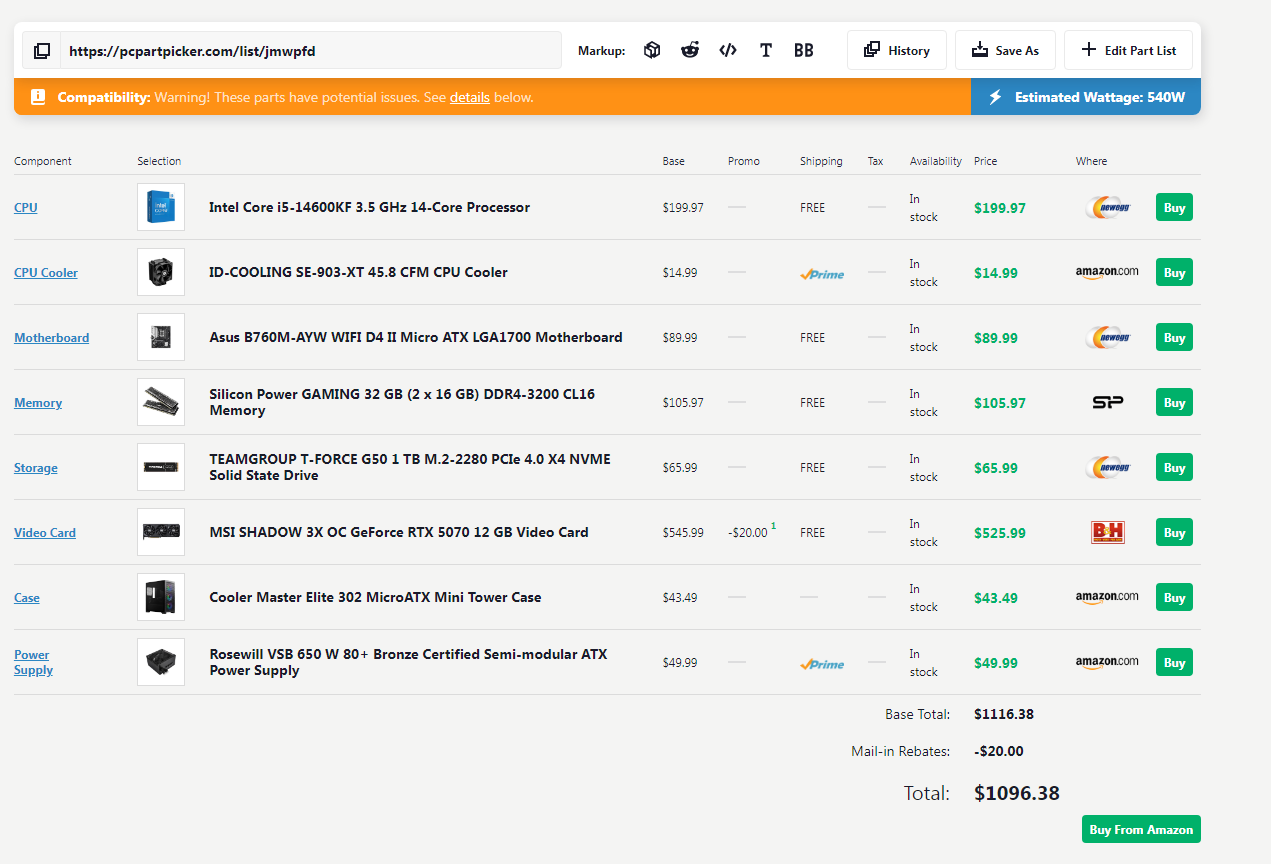The height and width of the screenshot is (864, 1271).
Task: Click Amazon logo in CPU Cooler row
Action: (1107, 272)
